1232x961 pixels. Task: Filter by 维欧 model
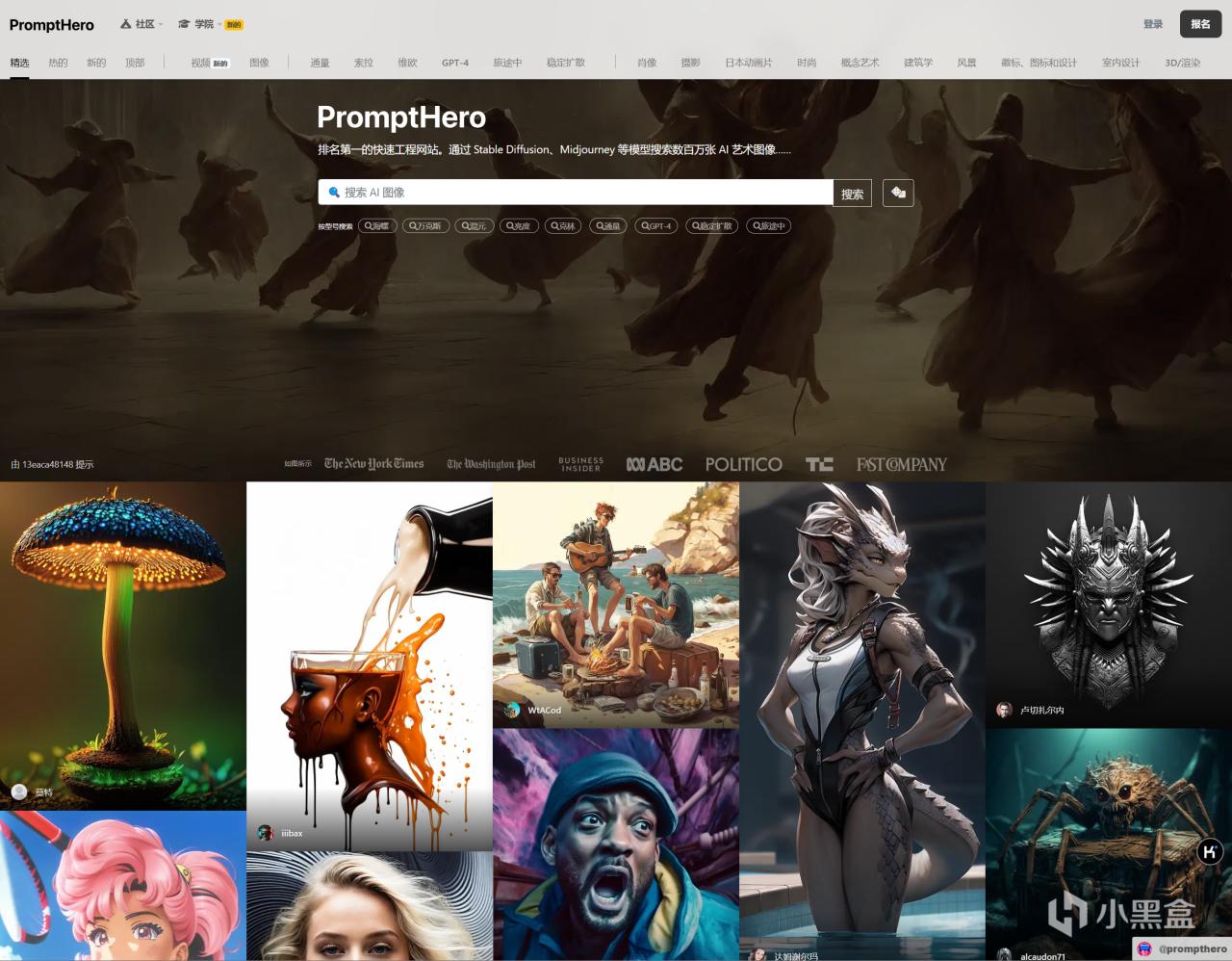coord(407,63)
